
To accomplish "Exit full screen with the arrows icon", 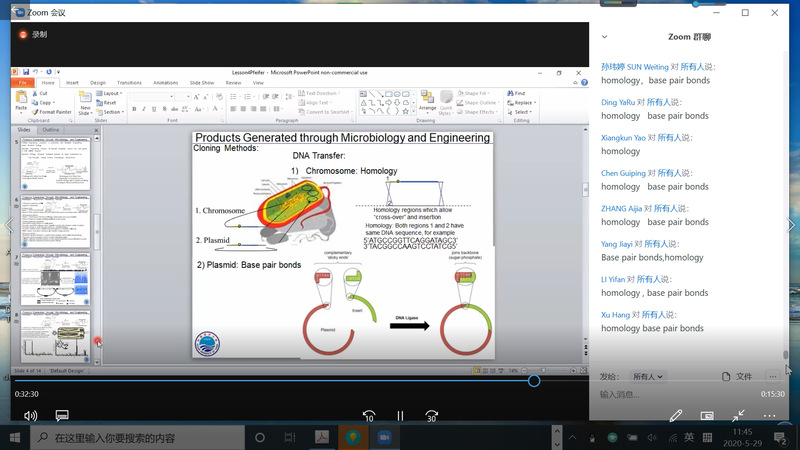I will click(x=738, y=416).
